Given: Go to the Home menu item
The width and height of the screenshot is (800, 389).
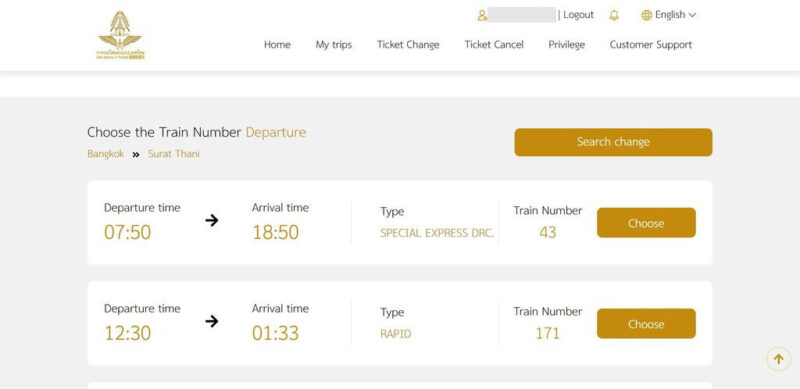Looking at the screenshot, I should tap(277, 44).
